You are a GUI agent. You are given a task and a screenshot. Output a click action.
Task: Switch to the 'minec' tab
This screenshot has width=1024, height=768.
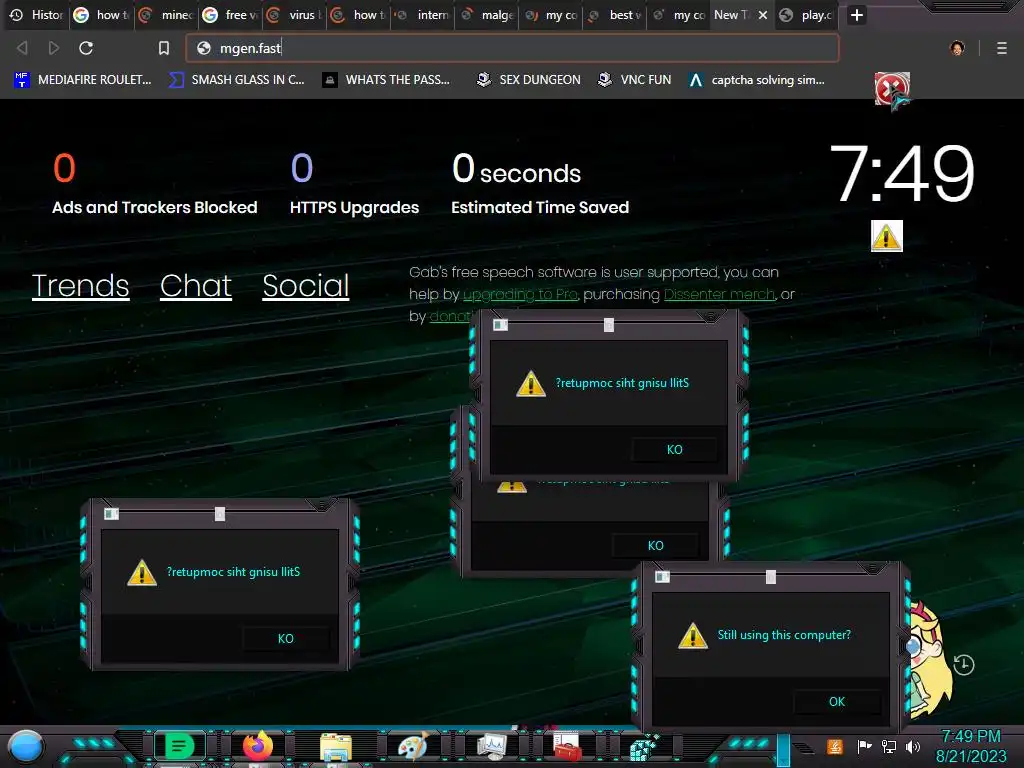167,14
